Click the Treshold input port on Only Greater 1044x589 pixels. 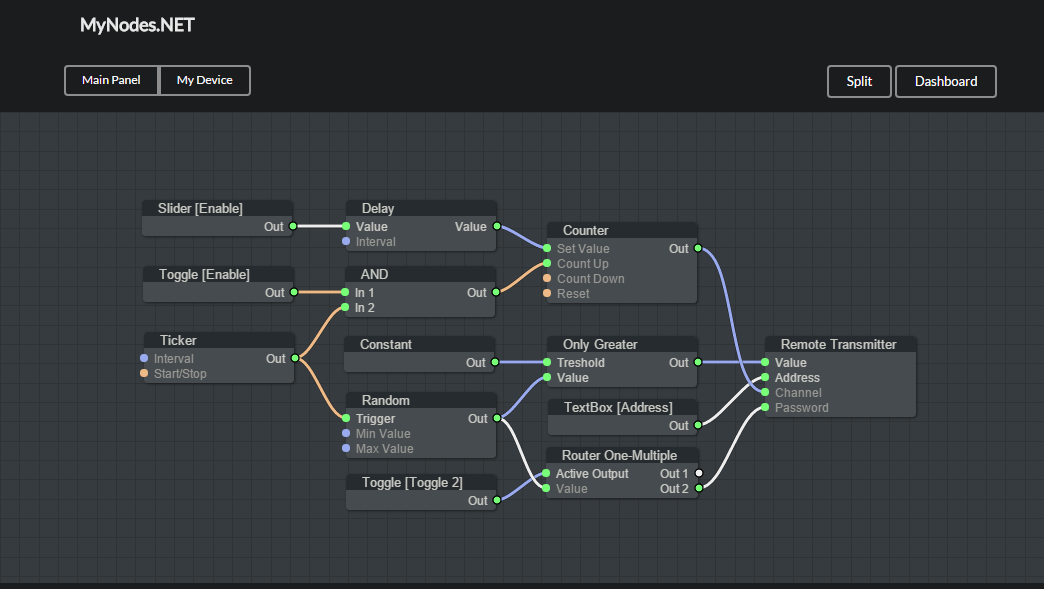[547, 362]
